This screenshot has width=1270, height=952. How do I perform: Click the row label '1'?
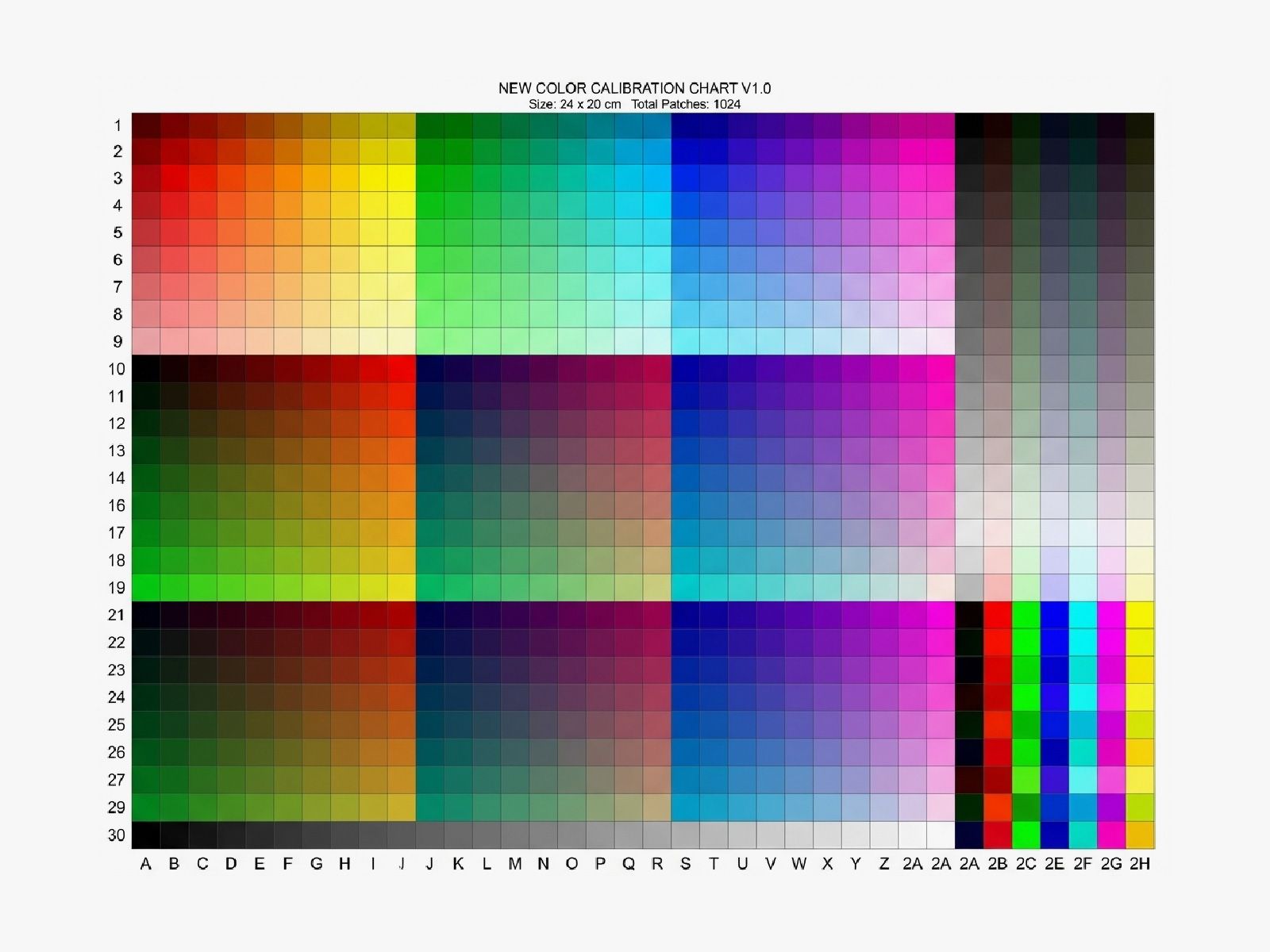(117, 125)
